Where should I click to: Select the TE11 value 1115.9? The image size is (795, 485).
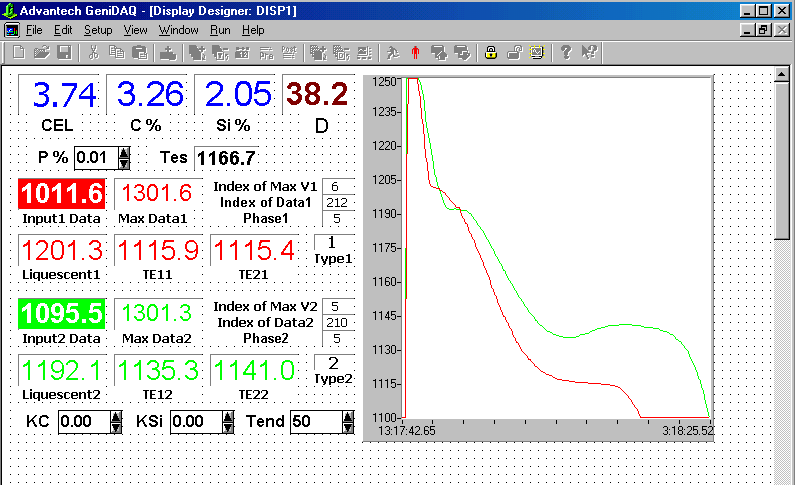point(158,250)
